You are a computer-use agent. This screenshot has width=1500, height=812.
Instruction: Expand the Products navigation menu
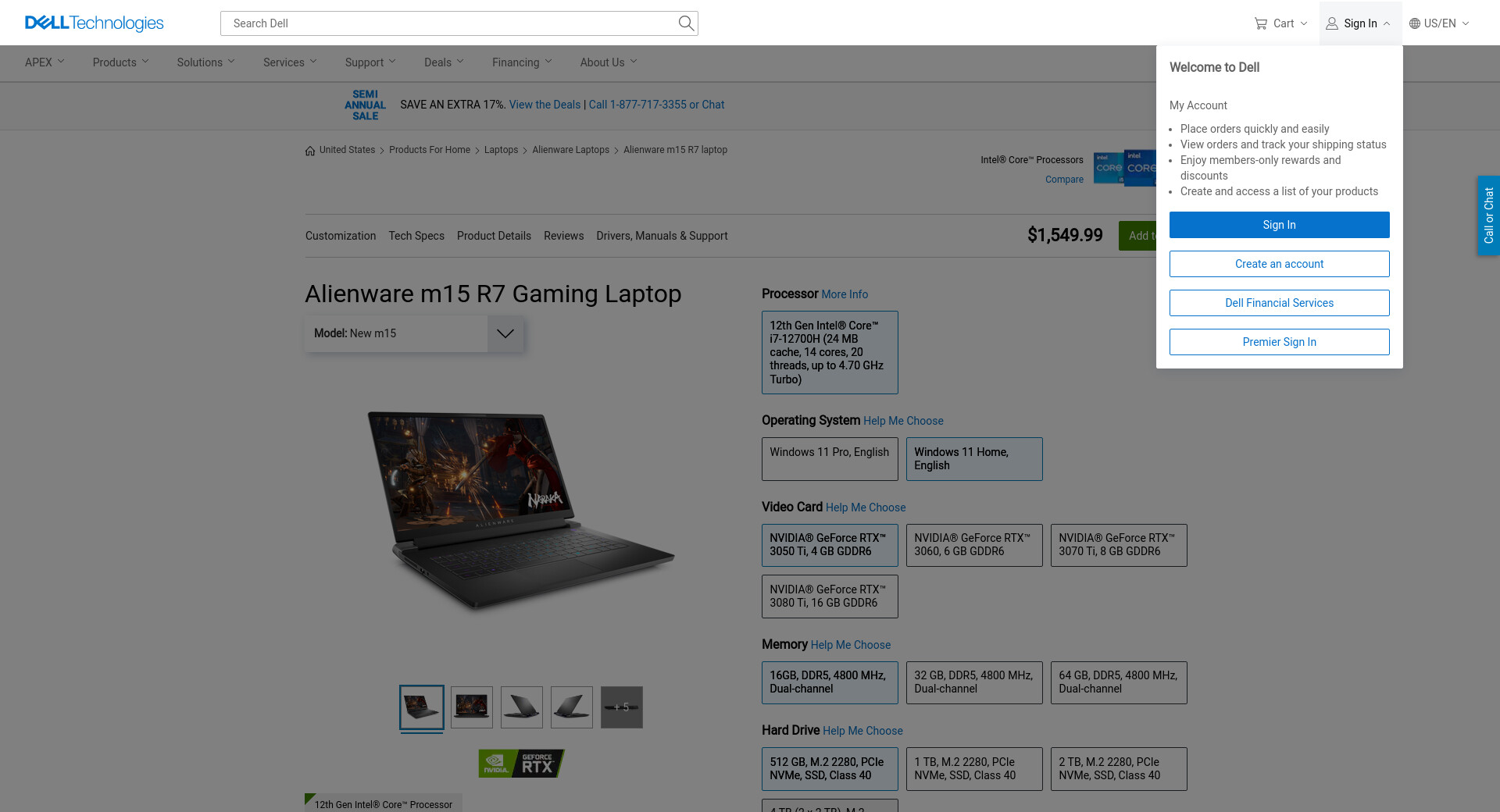[120, 62]
